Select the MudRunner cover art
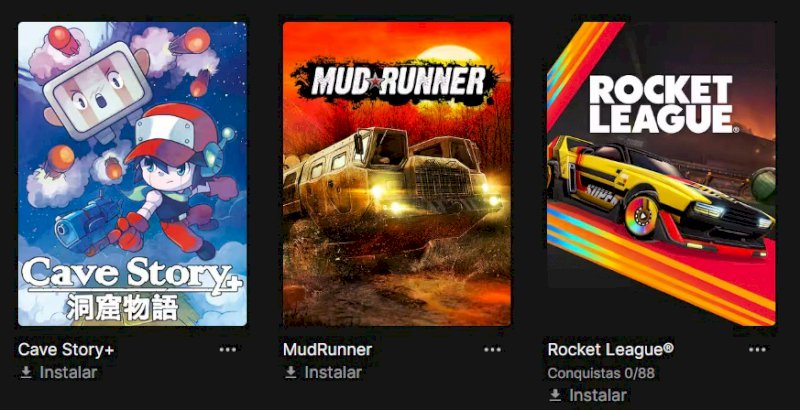Screen dimensions: 800x410 click(397, 174)
